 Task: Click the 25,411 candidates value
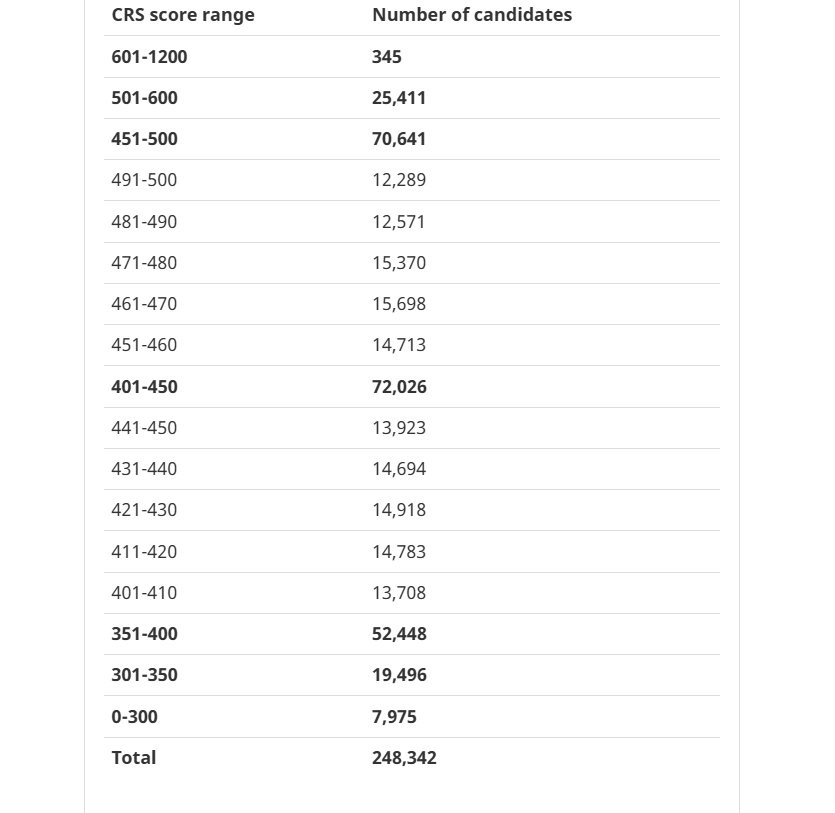pyautogui.click(x=399, y=98)
